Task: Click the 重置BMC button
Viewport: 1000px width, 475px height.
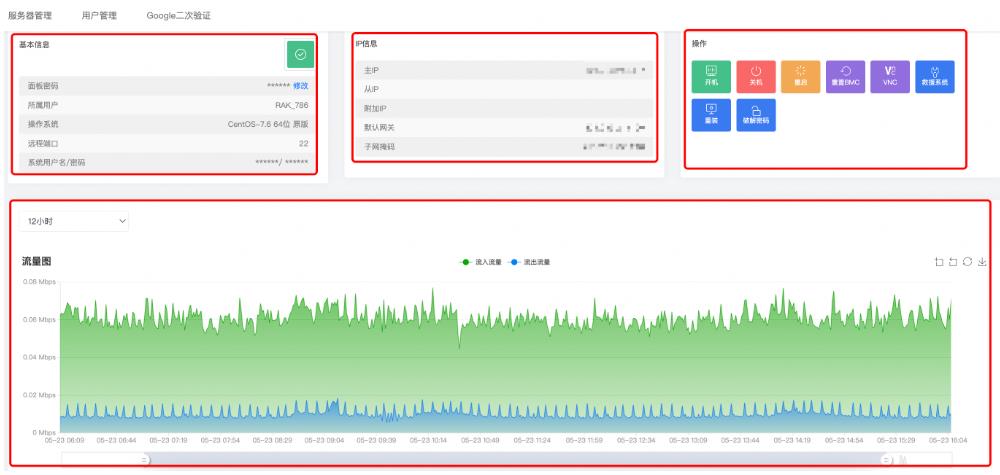Action: point(845,76)
